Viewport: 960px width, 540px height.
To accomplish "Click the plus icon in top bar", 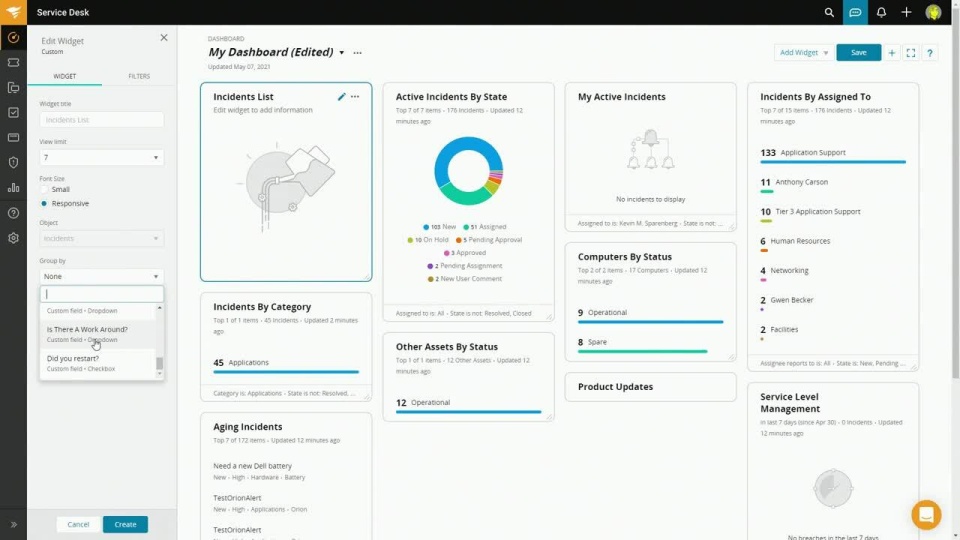I will [906, 12].
